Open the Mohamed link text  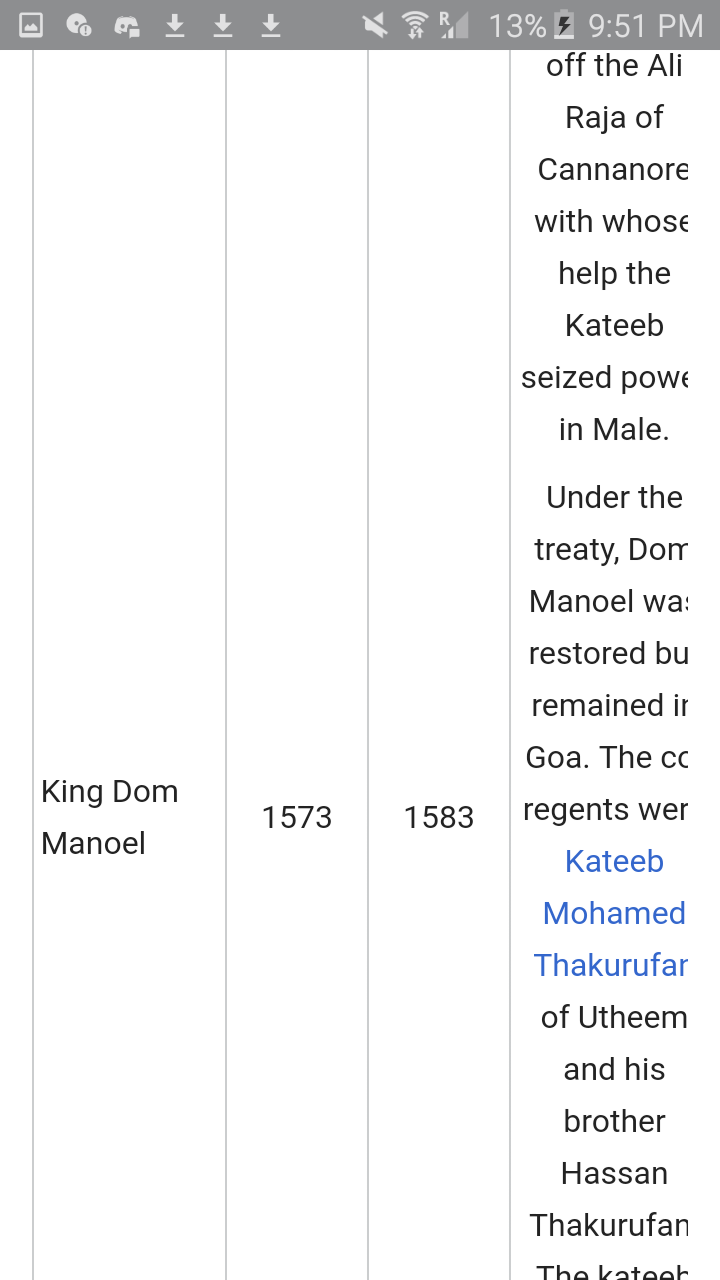[x=614, y=913]
